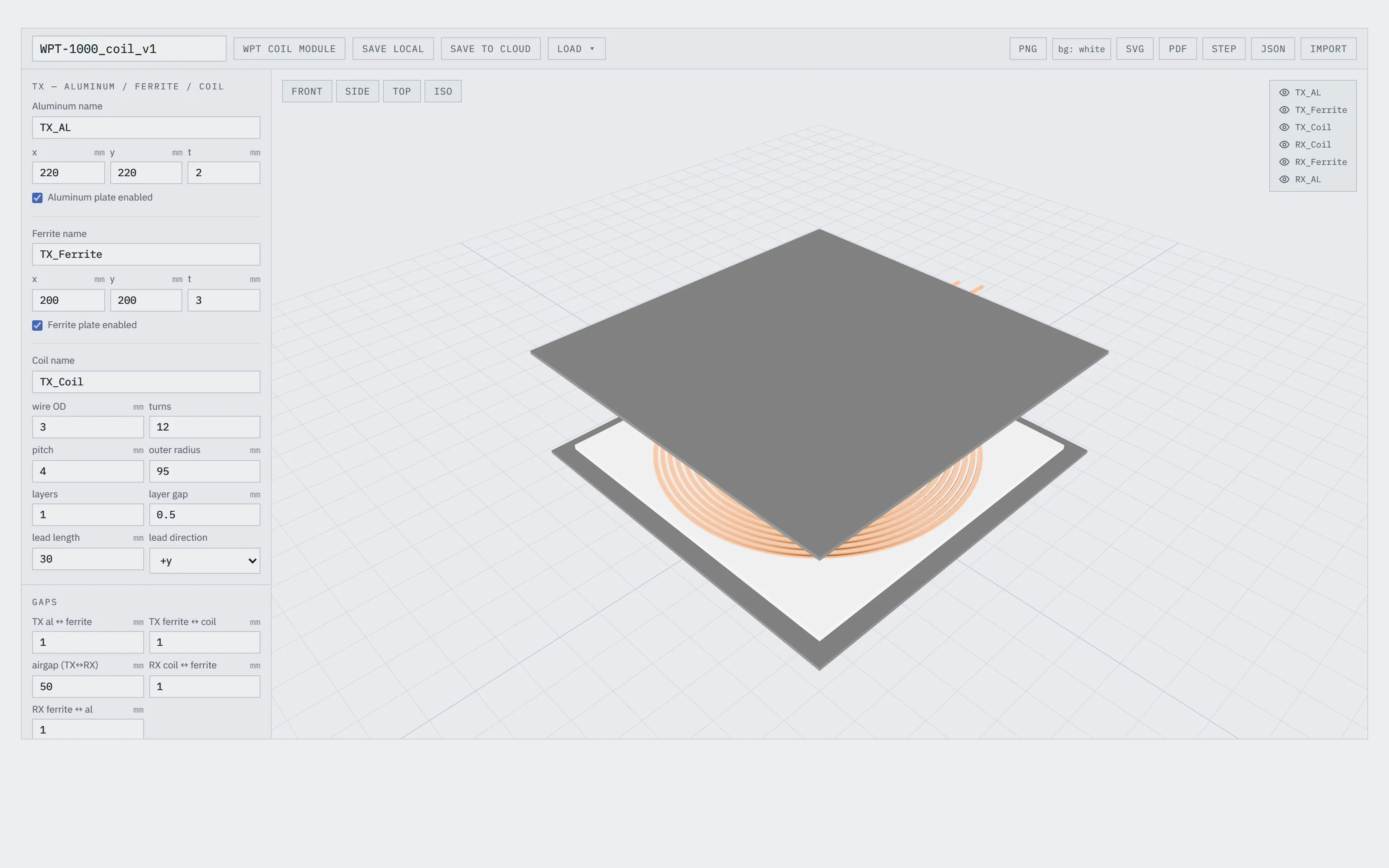The width and height of the screenshot is (1389, 868).
Task: Click the TX_Ferrite label in layer list
Action: click(x=1321, y=110)
